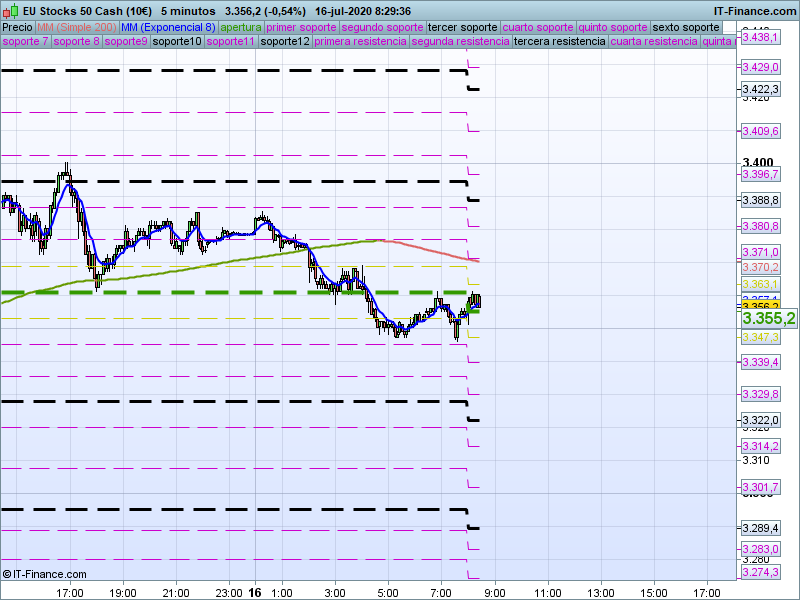Select the 'soporte10' legend item
Viewport: 800px width, 600px height.
click(x=178, y=42)
